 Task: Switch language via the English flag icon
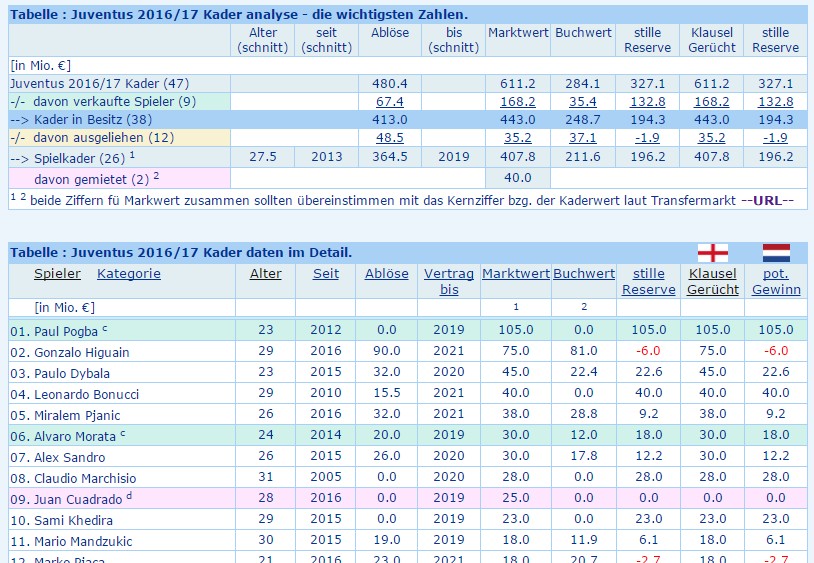point(712,253)
